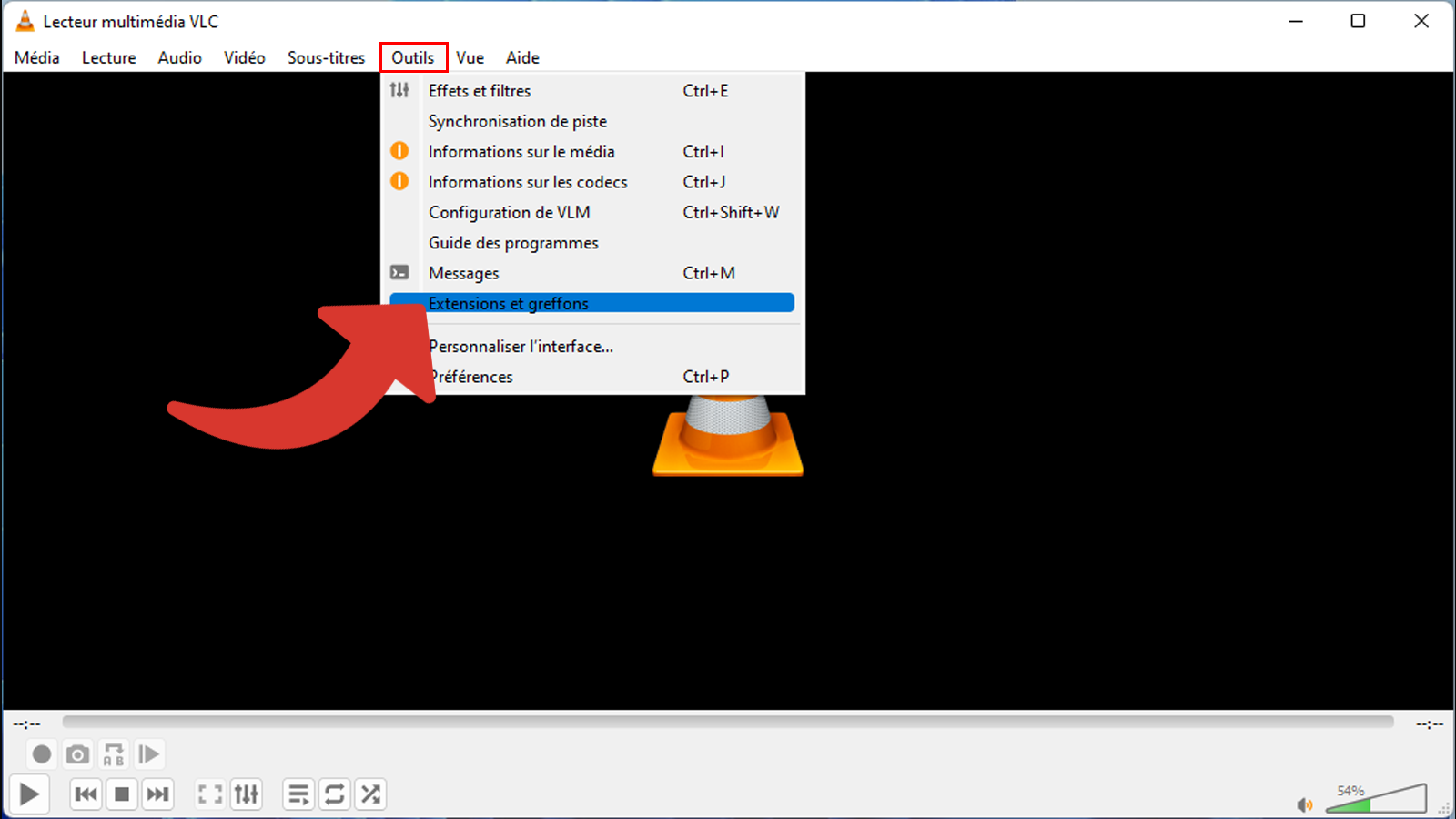Choose Personnaliser l'interface...
Viewport: 1456px width, 819px height.
click(x=592, y=346)
